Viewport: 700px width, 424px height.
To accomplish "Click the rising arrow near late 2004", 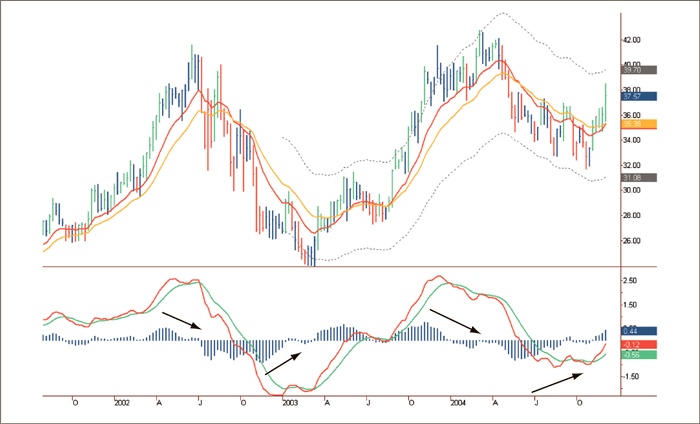I will click(557, 382).
